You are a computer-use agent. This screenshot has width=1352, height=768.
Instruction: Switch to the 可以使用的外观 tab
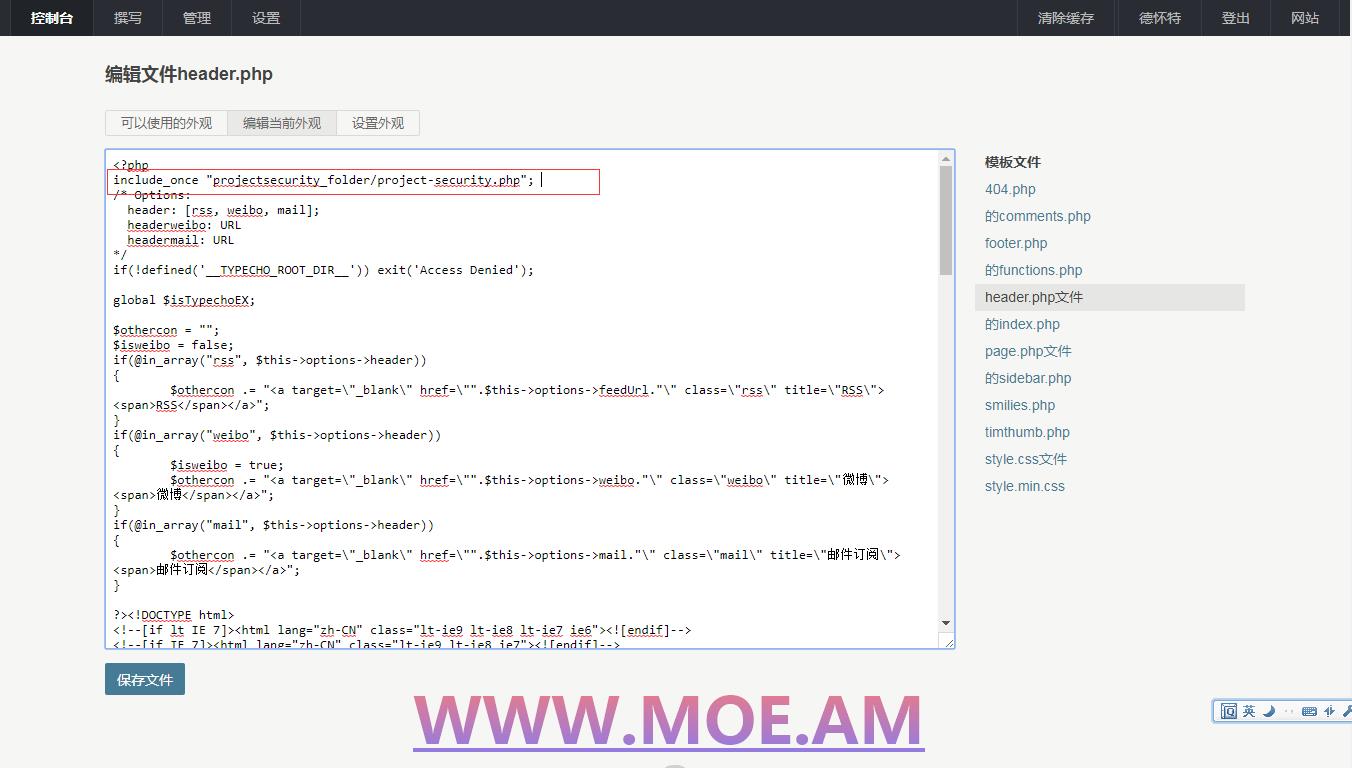[167, 123]
